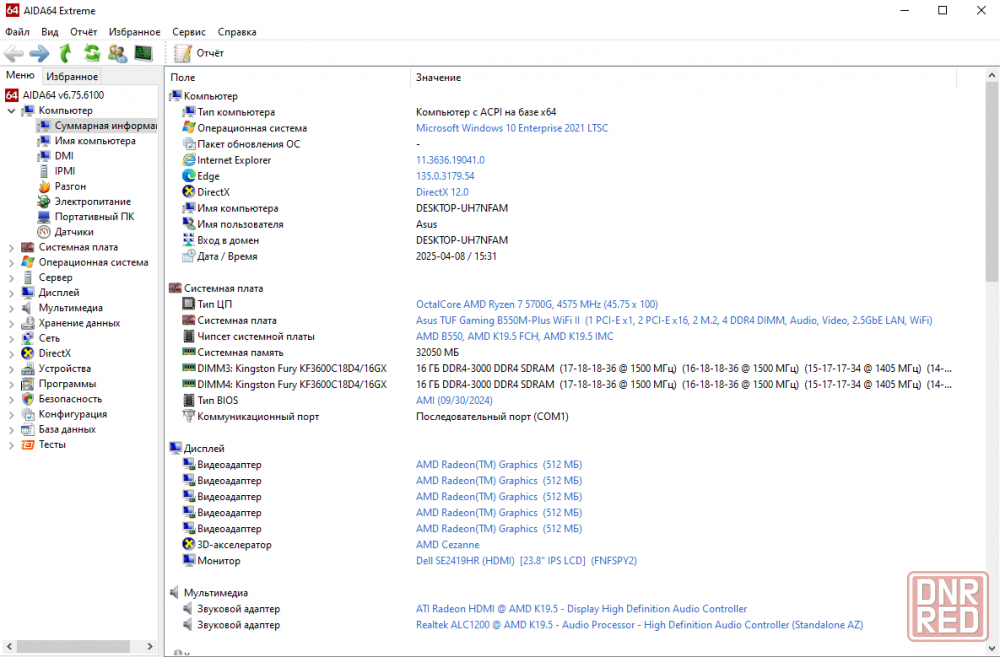Select Суммарная информация in the tree

(x=105, y=126)
